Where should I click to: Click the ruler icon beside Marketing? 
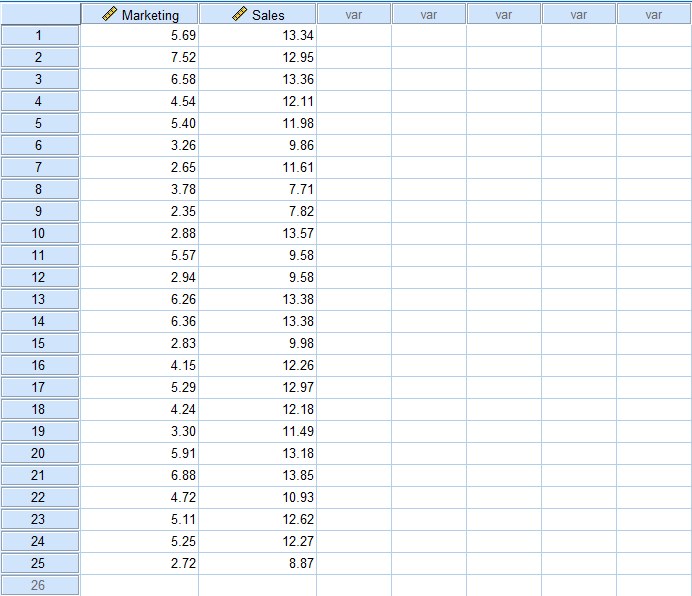tap(110, 15)
